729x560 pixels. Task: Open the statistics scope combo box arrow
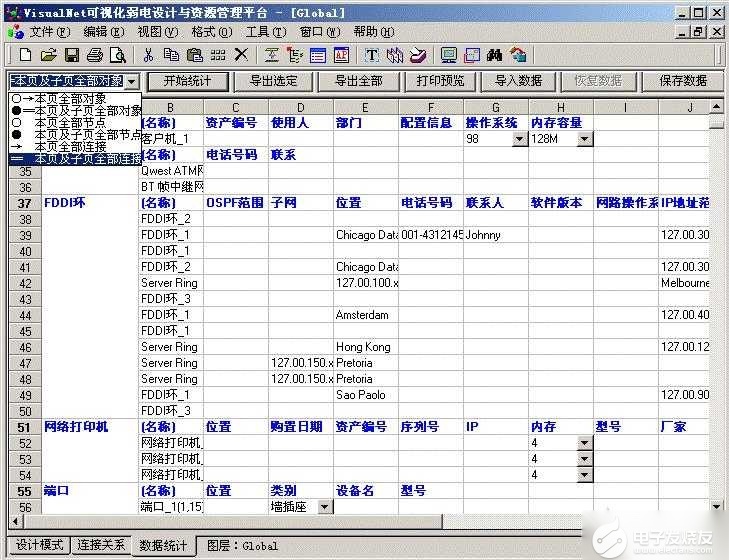(132, 81)
